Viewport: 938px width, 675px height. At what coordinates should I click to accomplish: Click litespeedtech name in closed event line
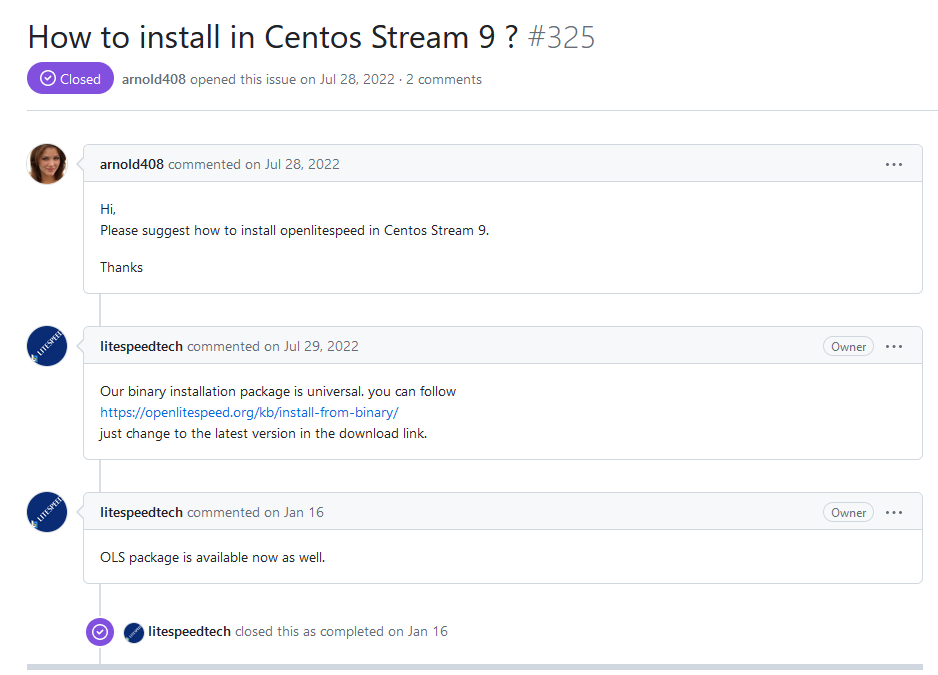tap(189, 632)
